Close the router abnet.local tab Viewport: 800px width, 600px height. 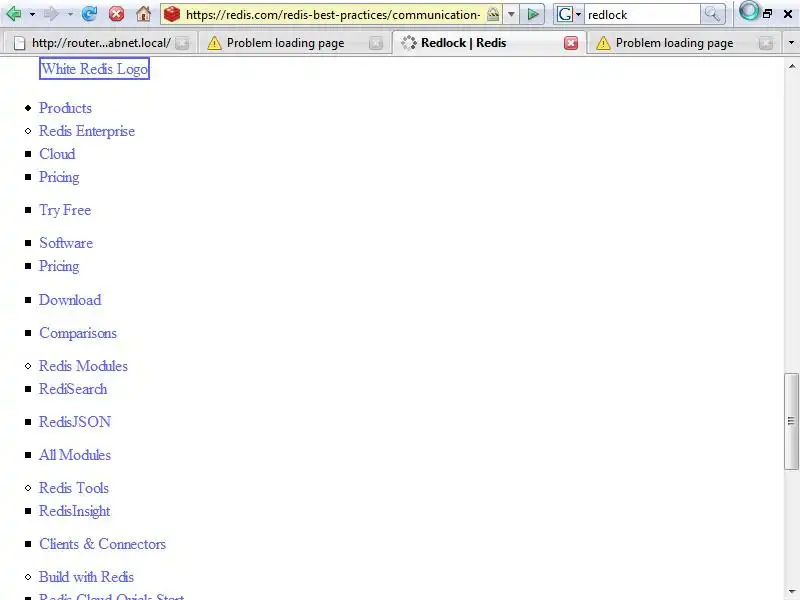pos(181,43)
